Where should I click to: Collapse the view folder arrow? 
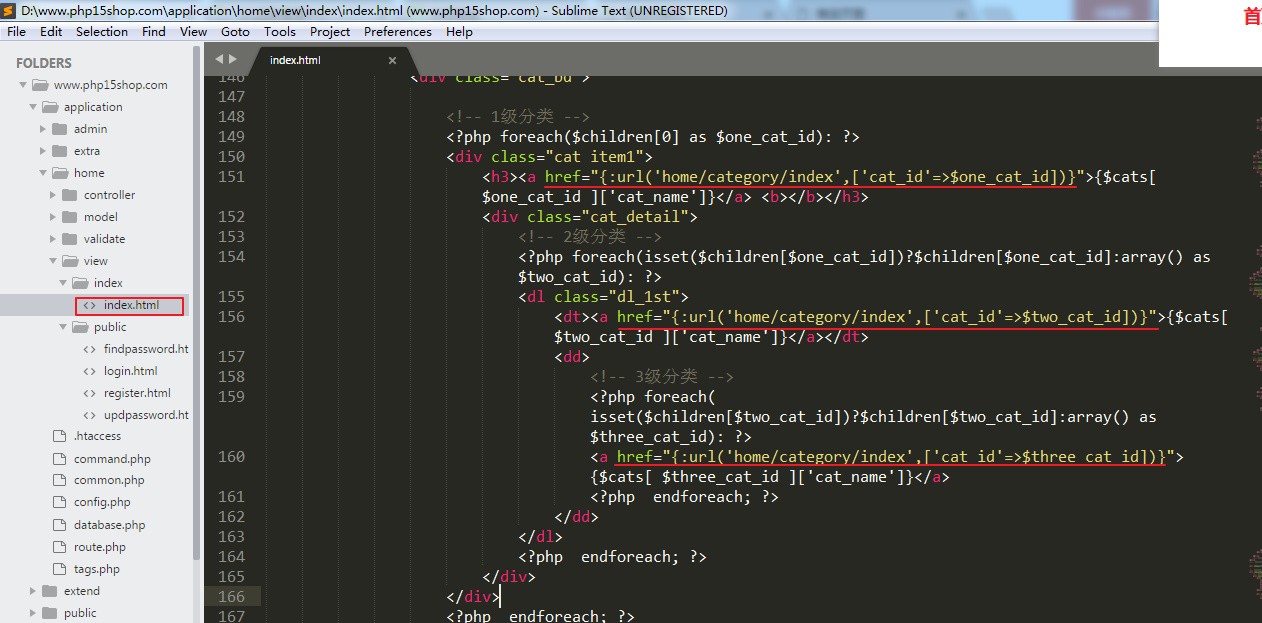click(54, 261)
